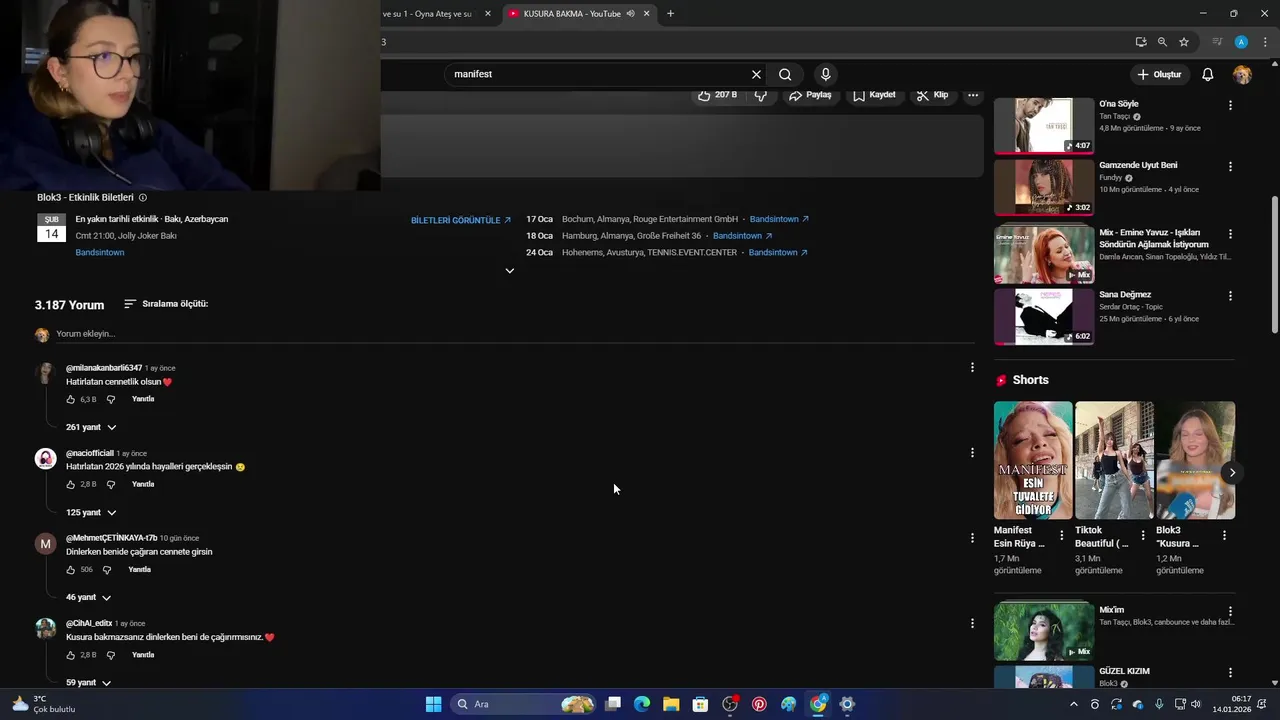This screenshot has height=720, width=1280.
Task: Open options menu for MehmetÇETİNKAYA comment
Action: pyautogui.click(x=972, y=537)
